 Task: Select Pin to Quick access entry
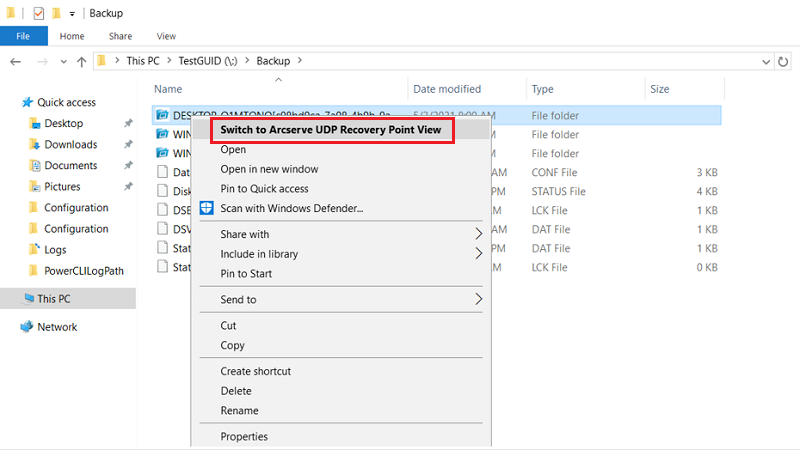click(264, 189)
